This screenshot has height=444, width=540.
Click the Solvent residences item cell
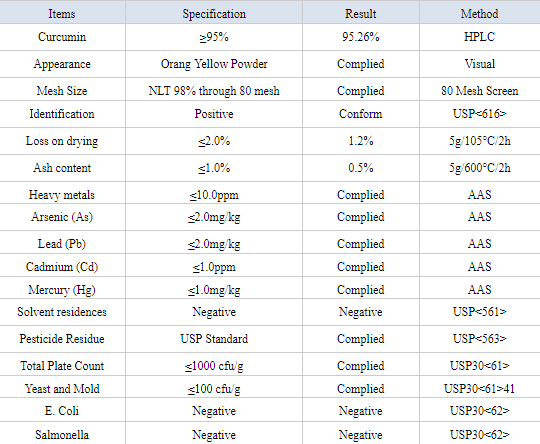click(x=62, y=312)
